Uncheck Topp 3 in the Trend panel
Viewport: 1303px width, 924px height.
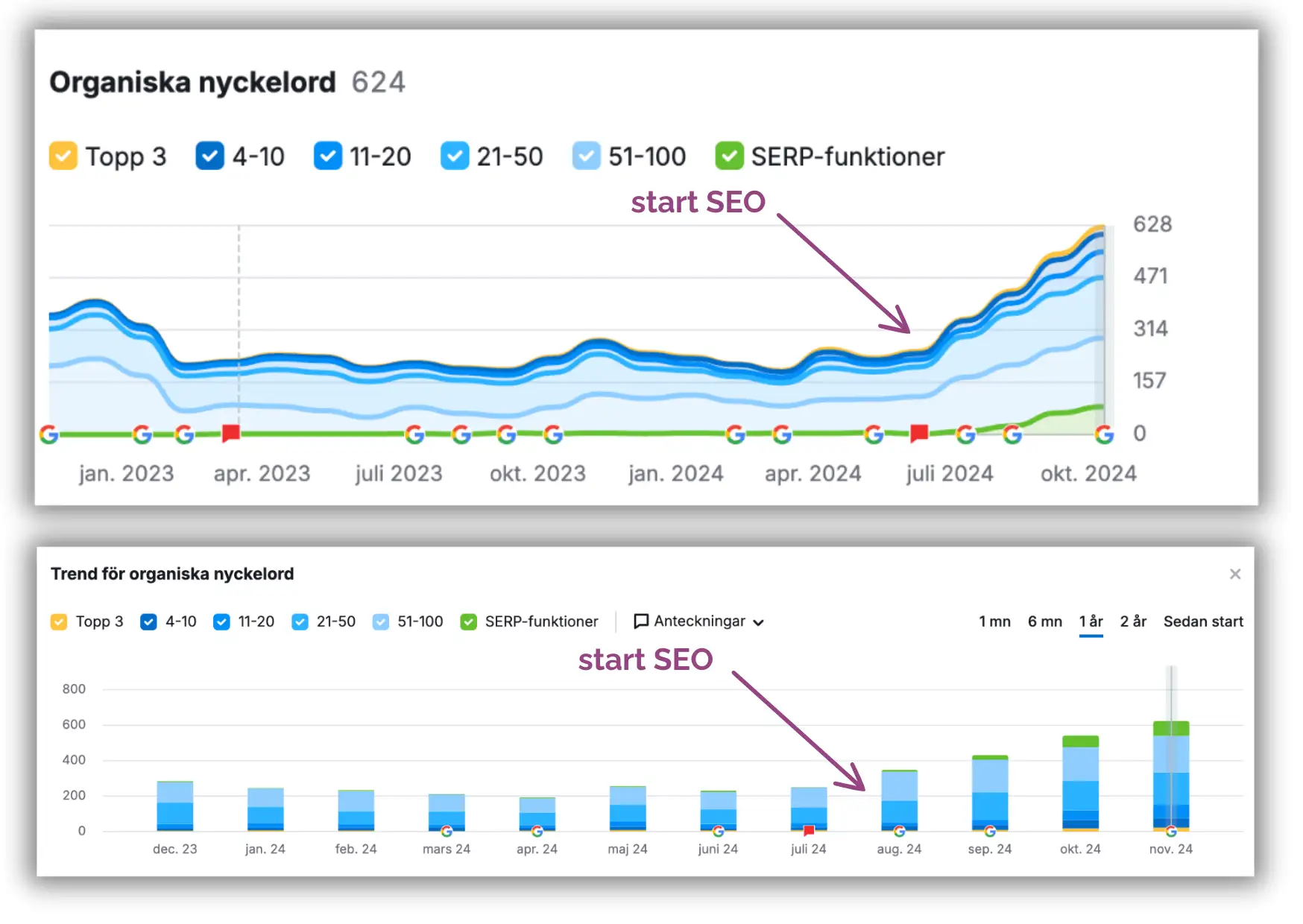(59, 622)
